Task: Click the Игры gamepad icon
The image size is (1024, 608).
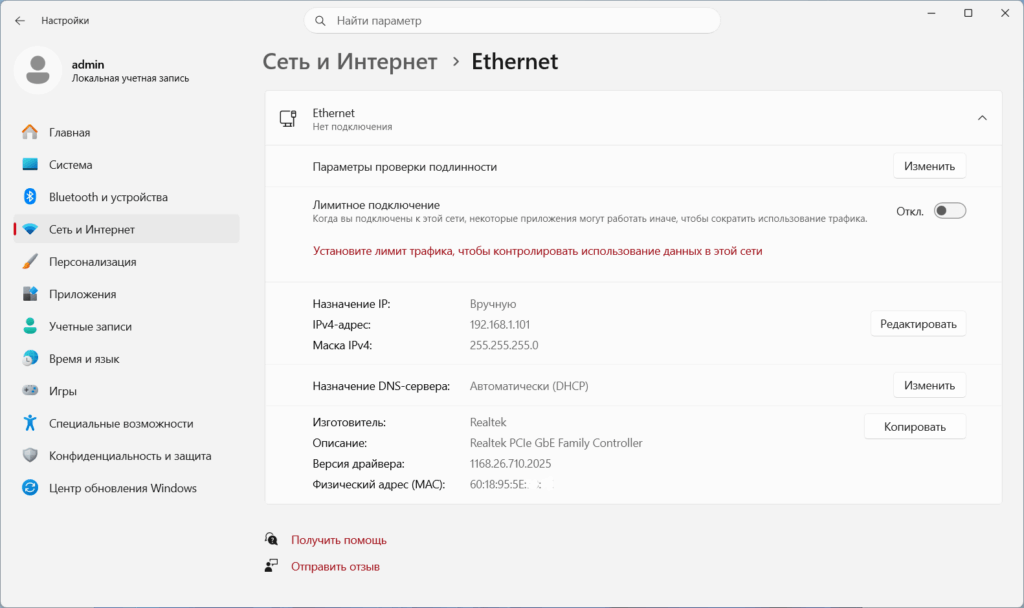Action: (30, 391)
